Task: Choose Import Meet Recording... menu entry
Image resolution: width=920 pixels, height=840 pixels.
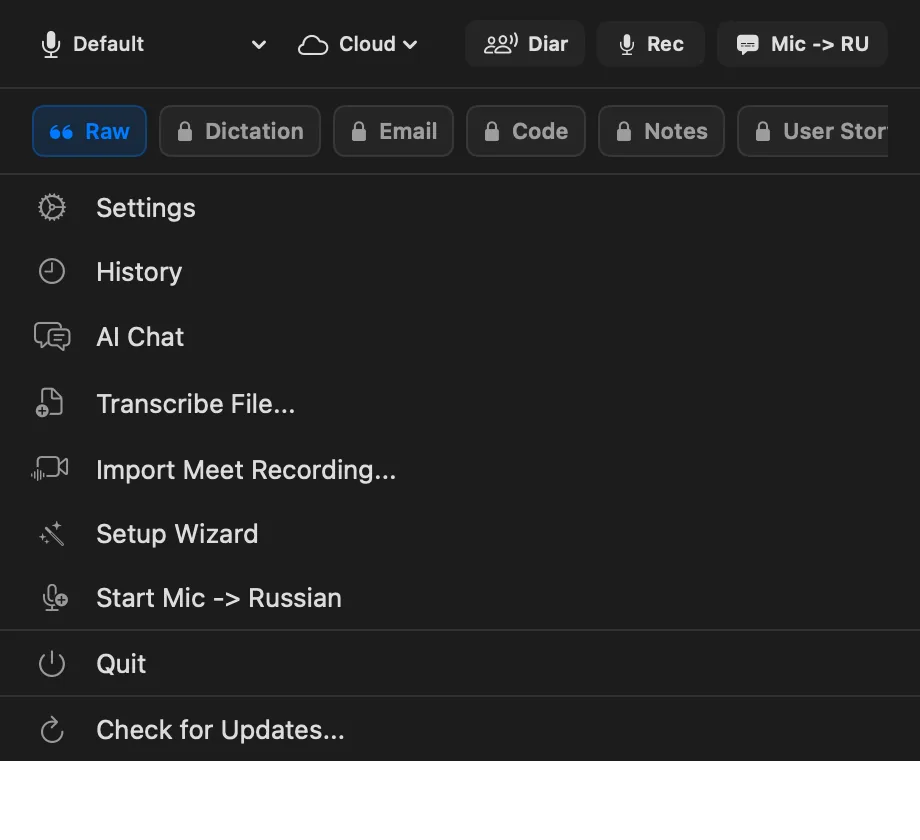Action: click(x=460, y=470)
